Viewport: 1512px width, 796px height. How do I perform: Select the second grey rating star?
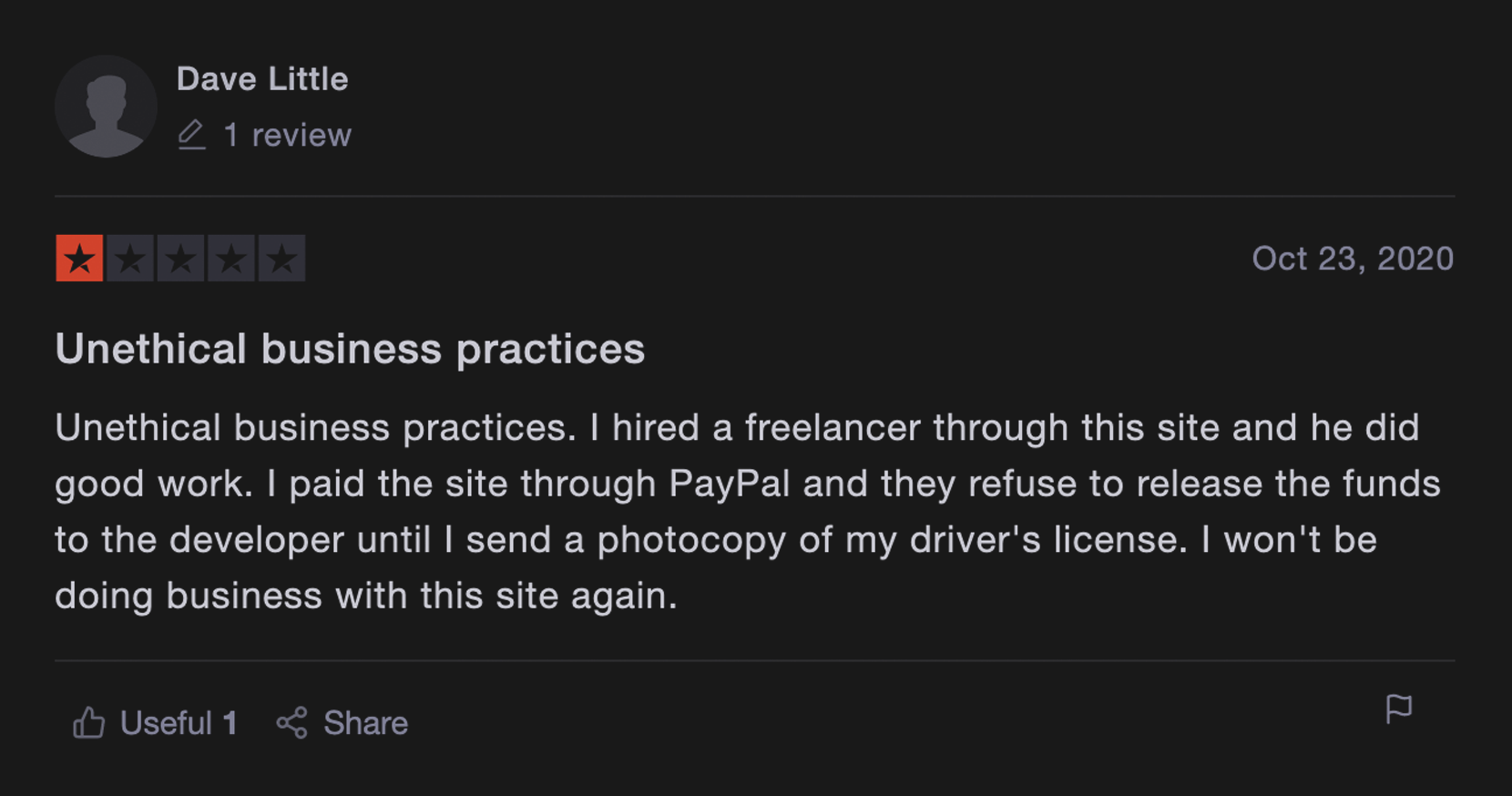(x=130, y=259)
